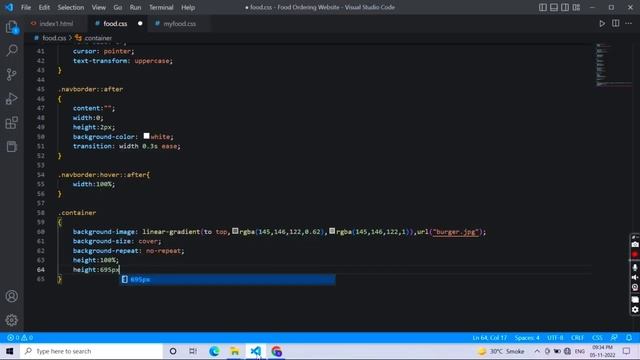
Task: Open the notifications bell in the status bar
Action: (629, 338)
